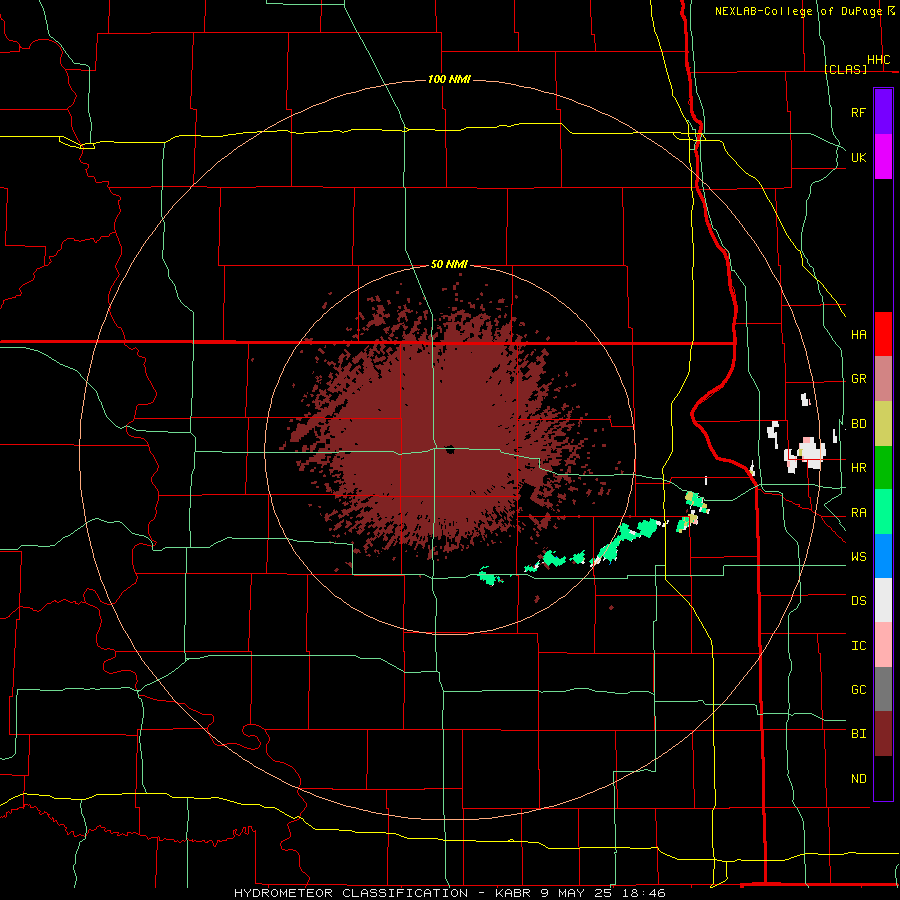This screenshot has height=900, width=900.
Task: Pick the DS white legend swatch
Action: tap(883, 600)
